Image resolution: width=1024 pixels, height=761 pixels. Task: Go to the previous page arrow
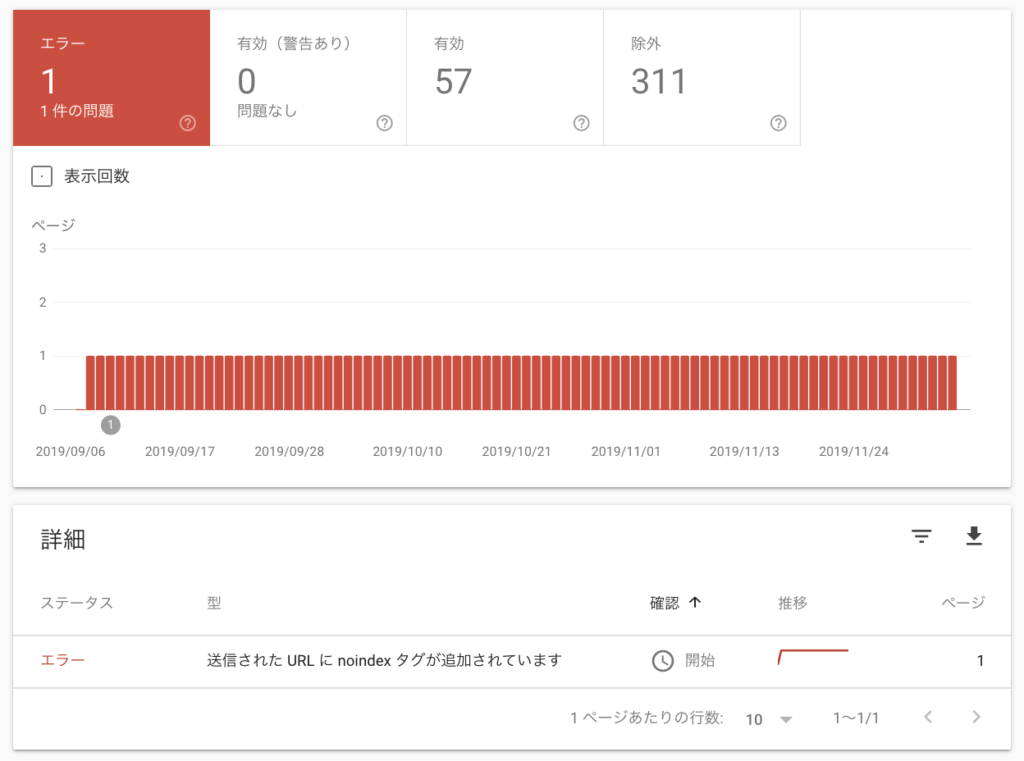pyautogui.click(x=928, y=717)
